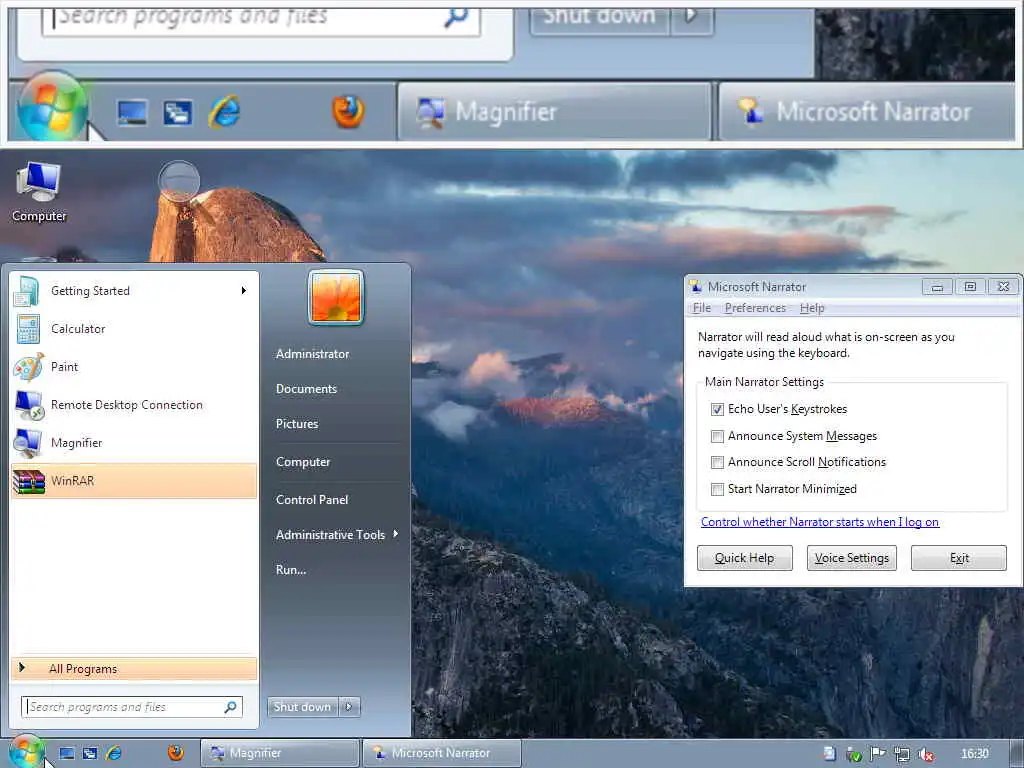Enable Announce System Messages checkbox
This screenshot has width=1024, height=768.
[x=717, y=436]
